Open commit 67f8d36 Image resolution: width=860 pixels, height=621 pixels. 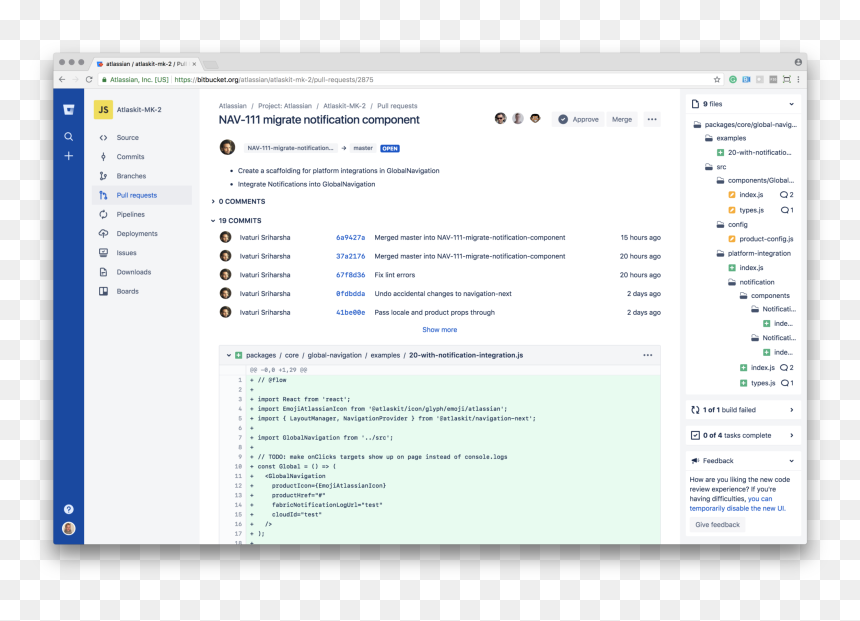[x=350, y=275]
